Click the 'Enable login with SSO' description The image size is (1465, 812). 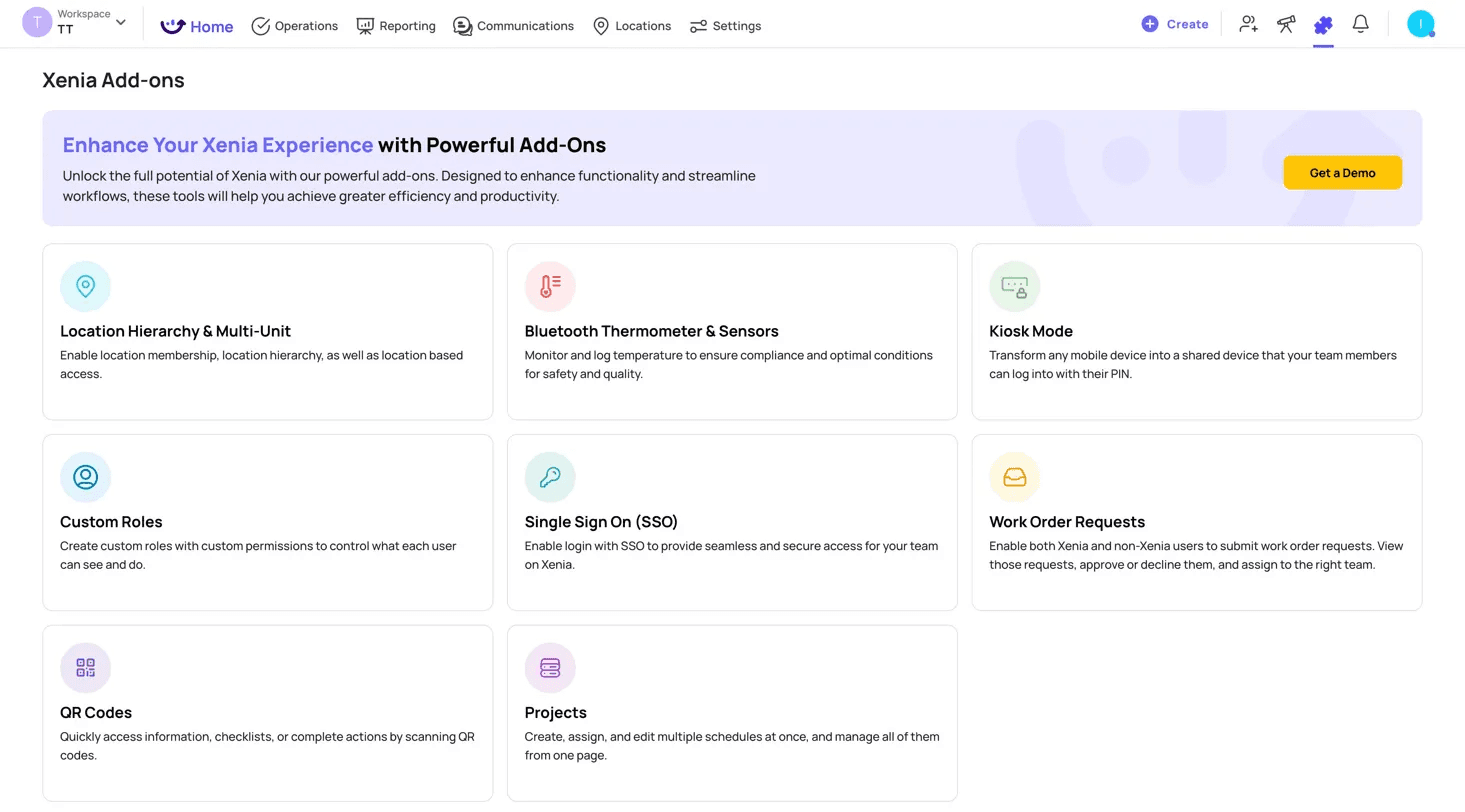(x=732, y=555)
